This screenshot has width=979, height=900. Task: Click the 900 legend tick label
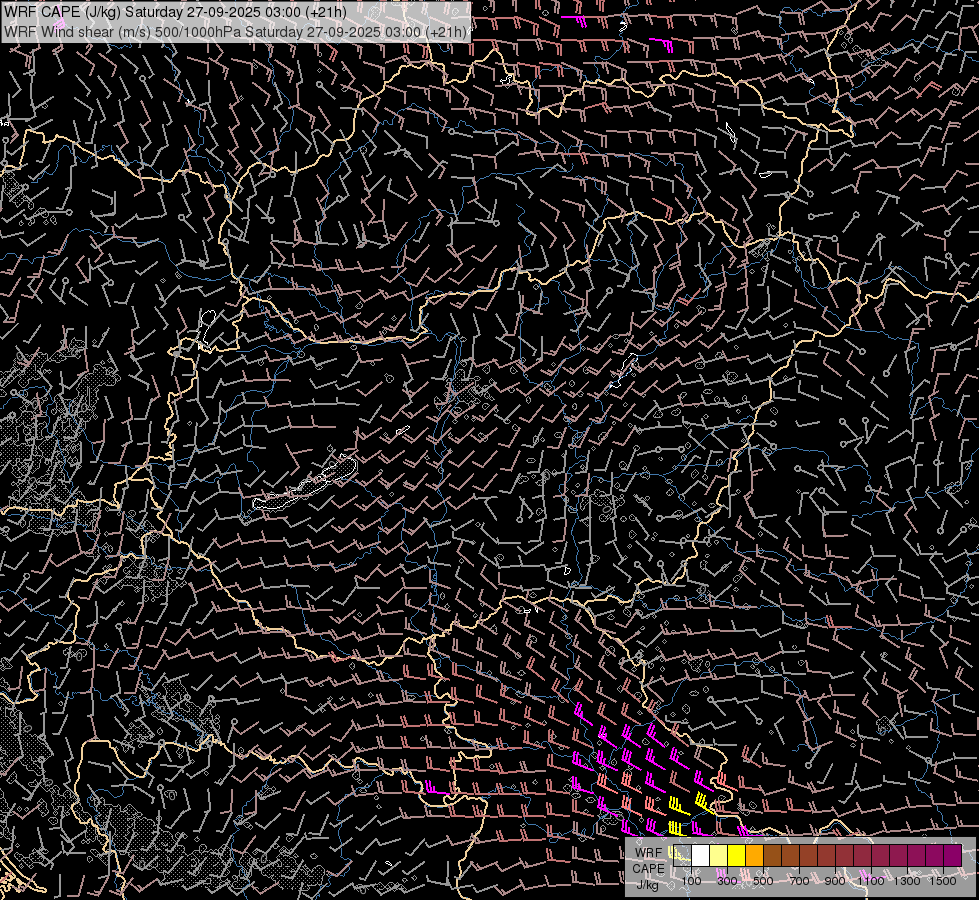(835, 881)
